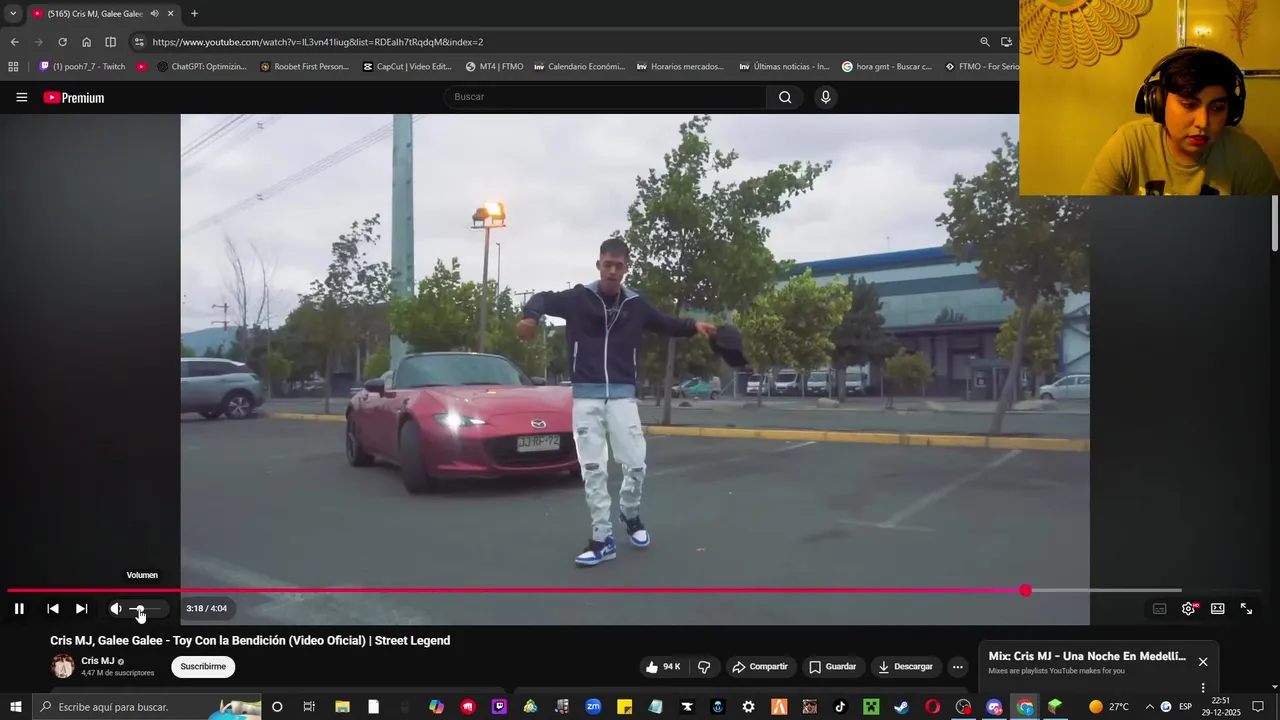Screen dimensions: 1280x720
Task: Like the video (94 K)
Action: [664, 667]
